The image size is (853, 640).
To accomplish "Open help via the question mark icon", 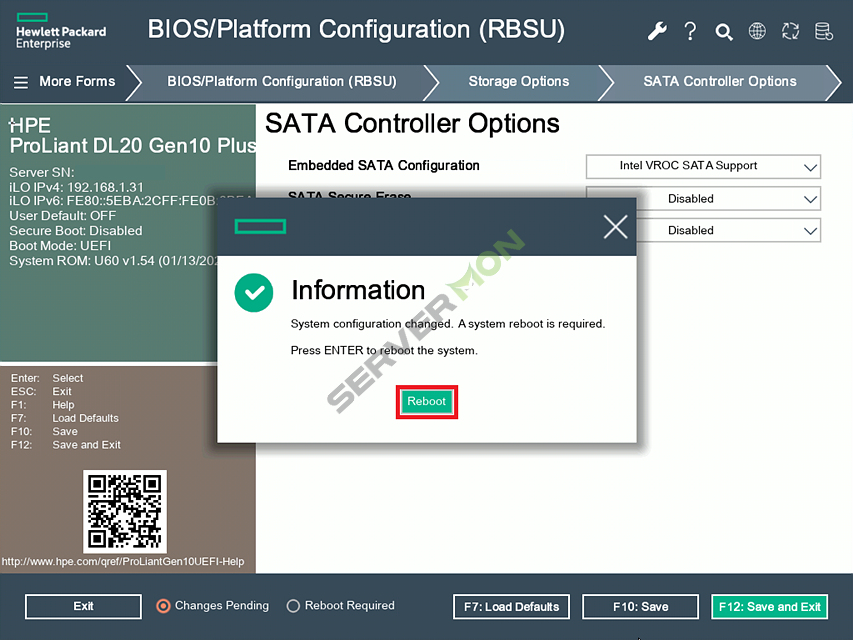I will 690,31.
